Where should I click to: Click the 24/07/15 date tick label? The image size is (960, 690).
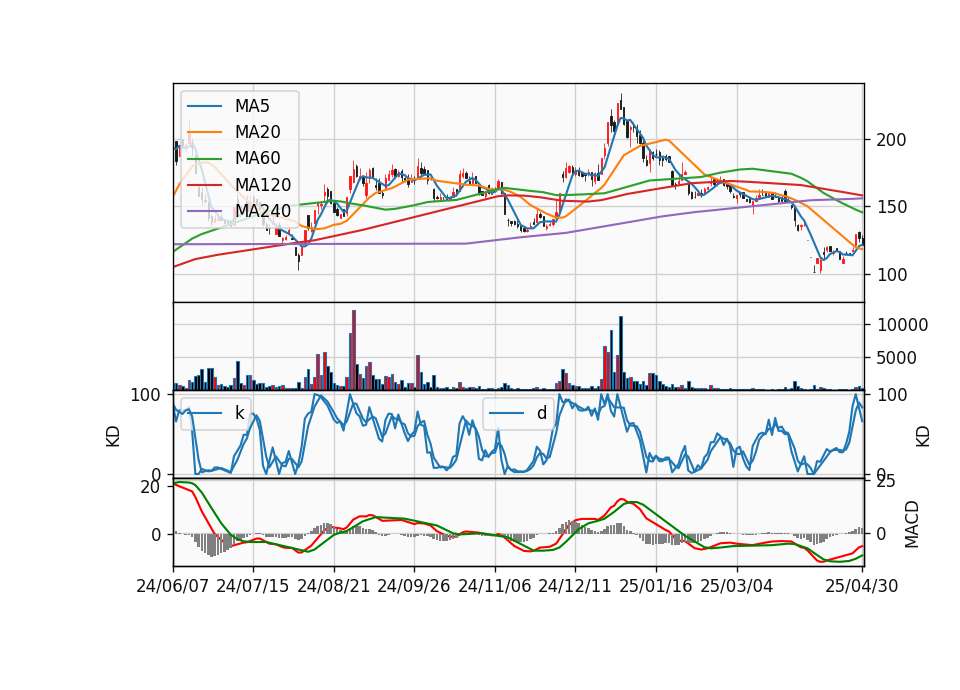[253, 586]
